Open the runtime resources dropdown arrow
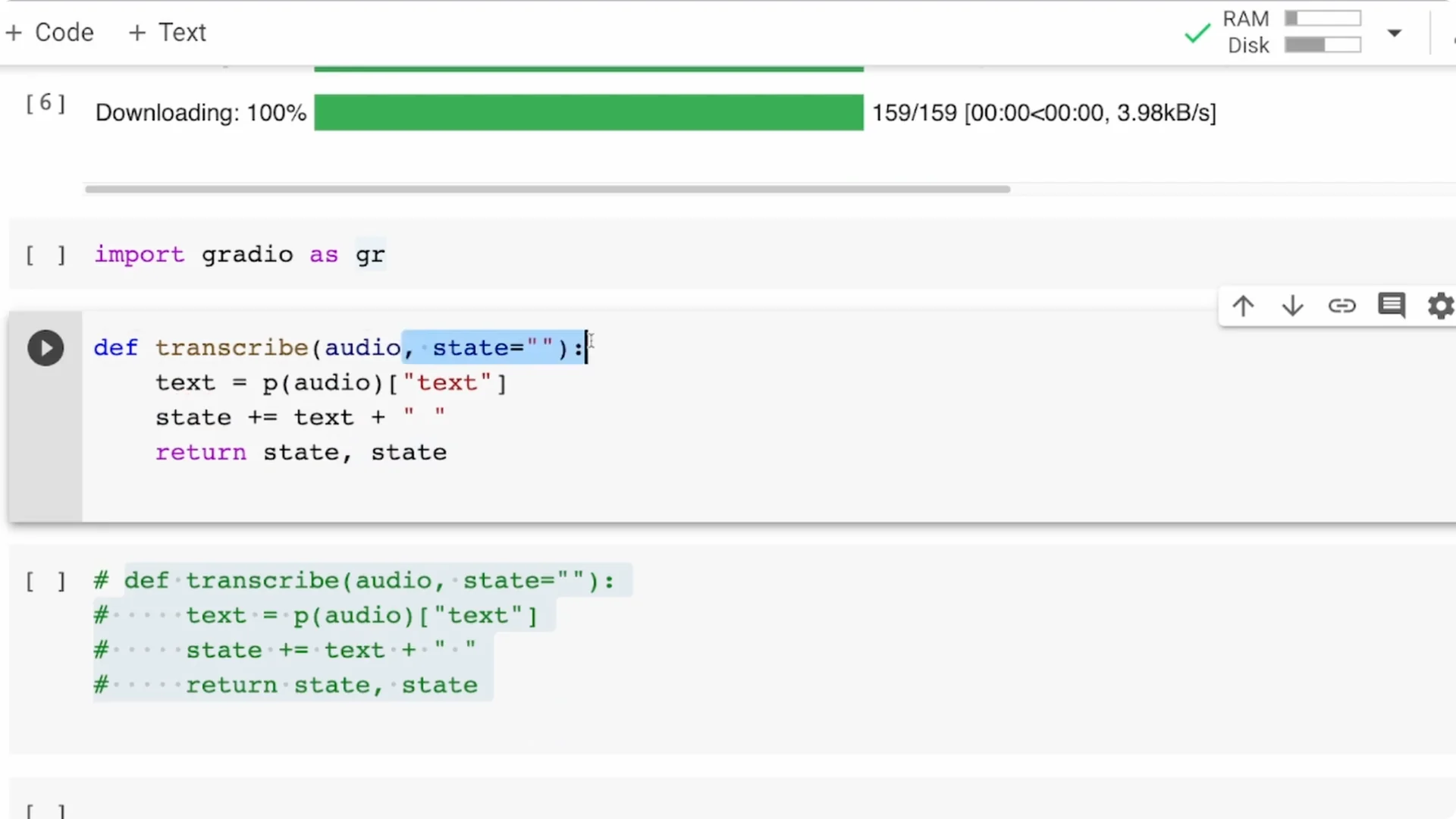Image resolution: width=1456 pixels, height=819 pixels. (1394, 33)
